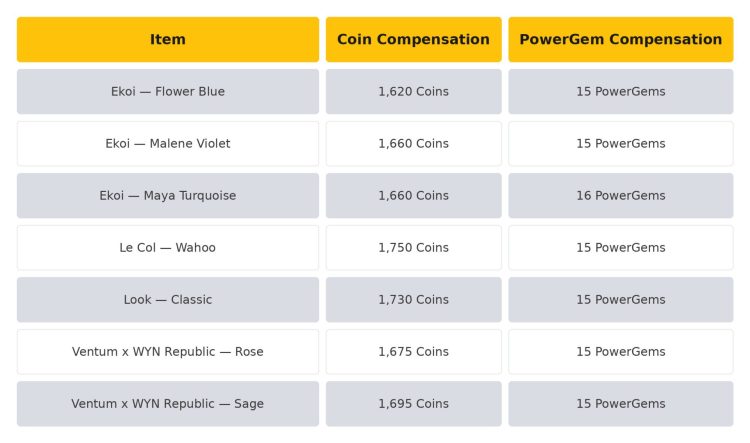Click the Sage row's 15 PowerGems cell
The width and height of the screenshot is (750, 443).
coord(621,404)
